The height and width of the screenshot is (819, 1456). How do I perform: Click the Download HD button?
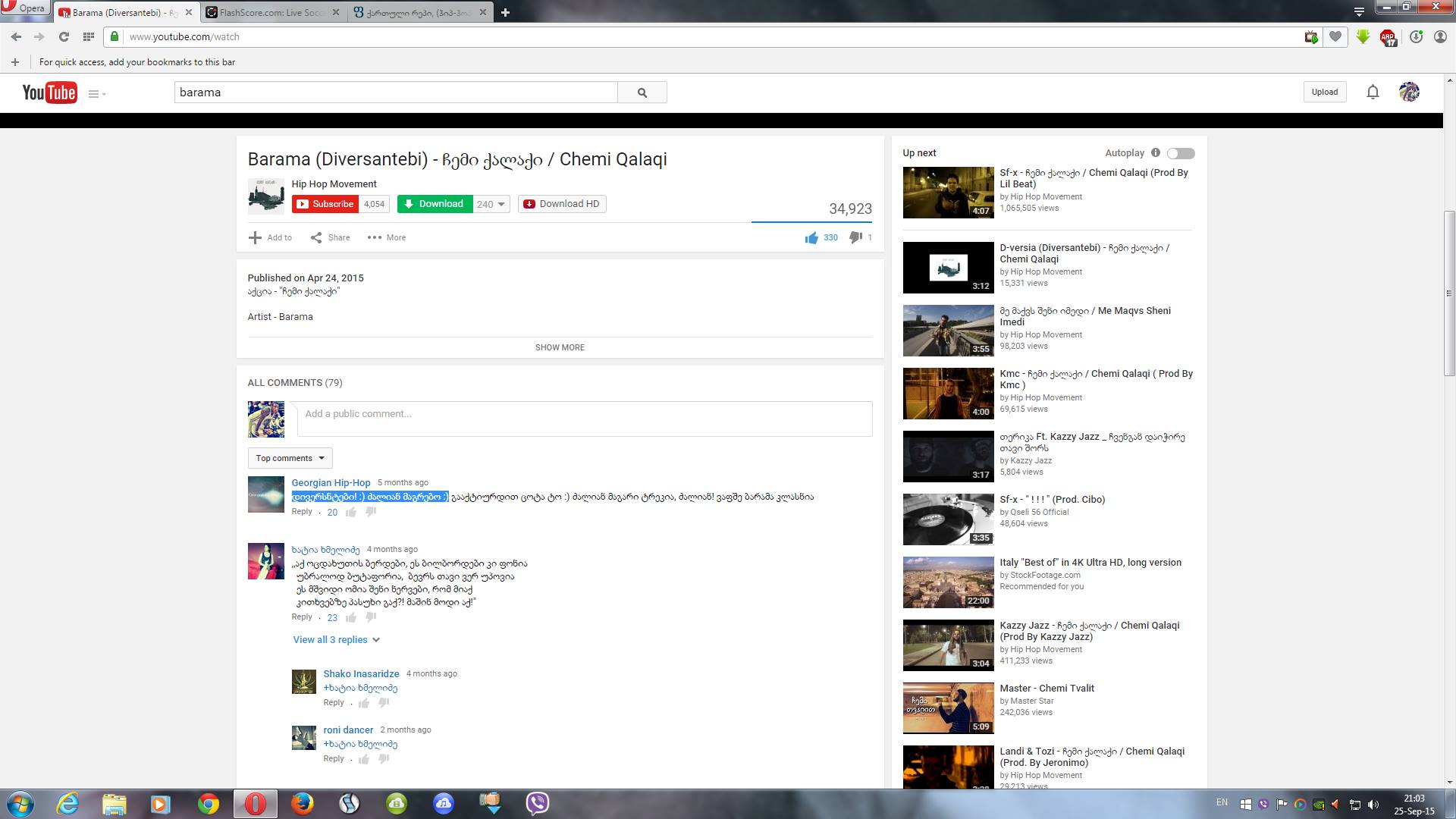coord(562,204)
